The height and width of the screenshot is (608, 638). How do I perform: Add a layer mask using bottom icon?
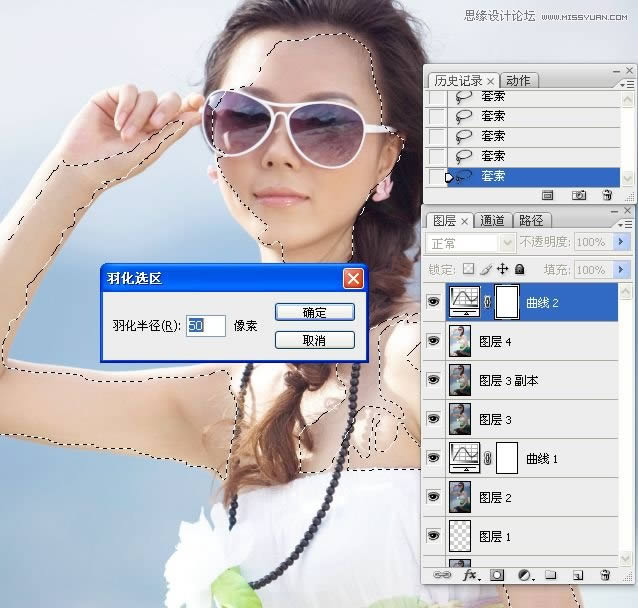tap(497, 576)
